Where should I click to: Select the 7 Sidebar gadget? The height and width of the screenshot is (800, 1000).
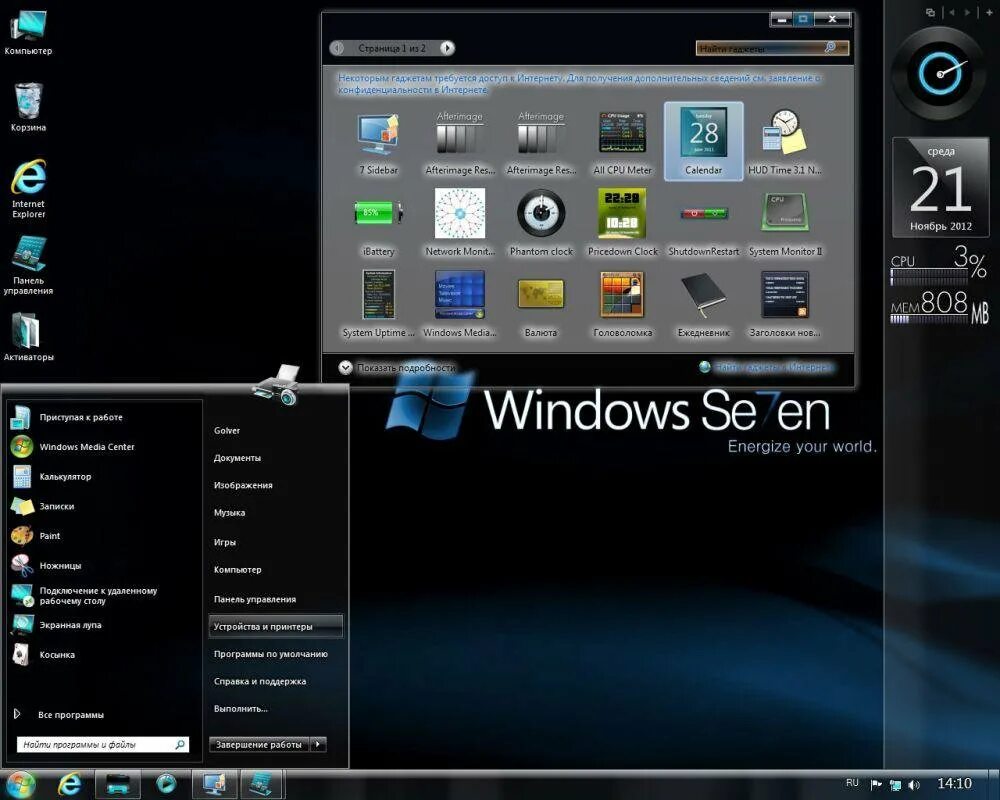[378, 142]
